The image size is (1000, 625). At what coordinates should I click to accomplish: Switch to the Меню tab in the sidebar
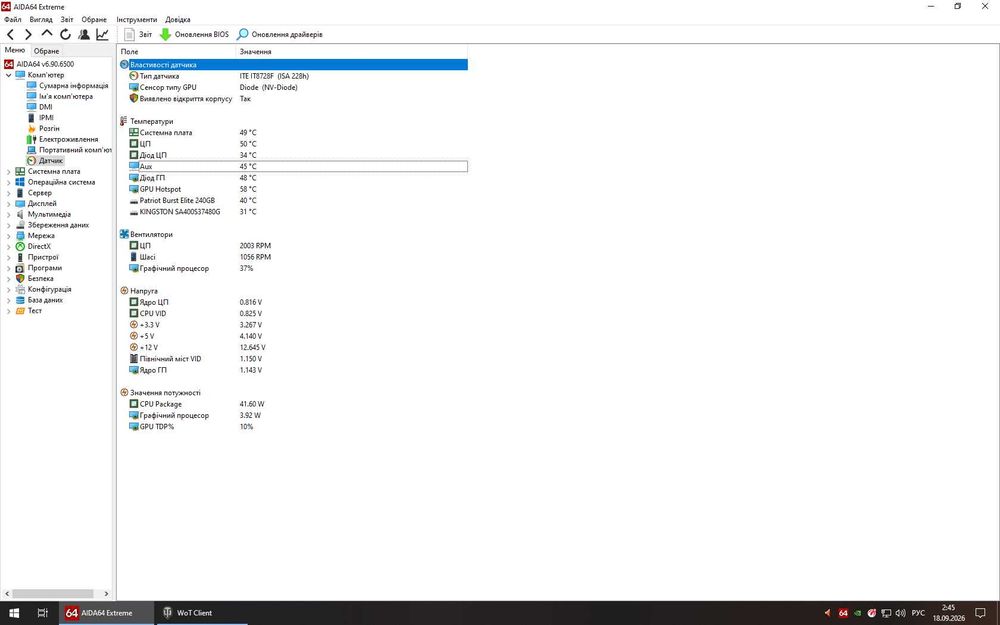15,50
